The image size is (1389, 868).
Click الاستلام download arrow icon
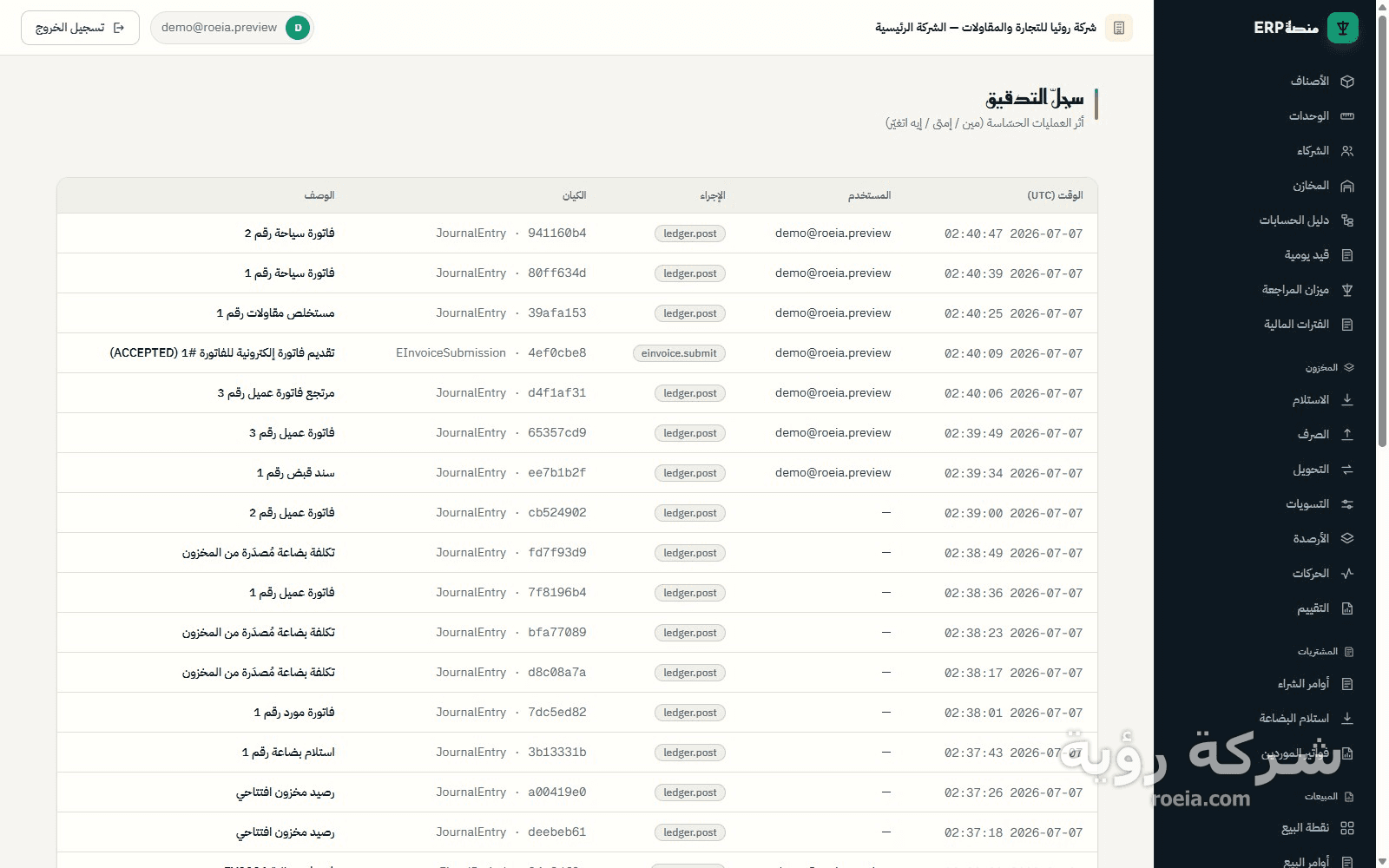[1347, 400]
